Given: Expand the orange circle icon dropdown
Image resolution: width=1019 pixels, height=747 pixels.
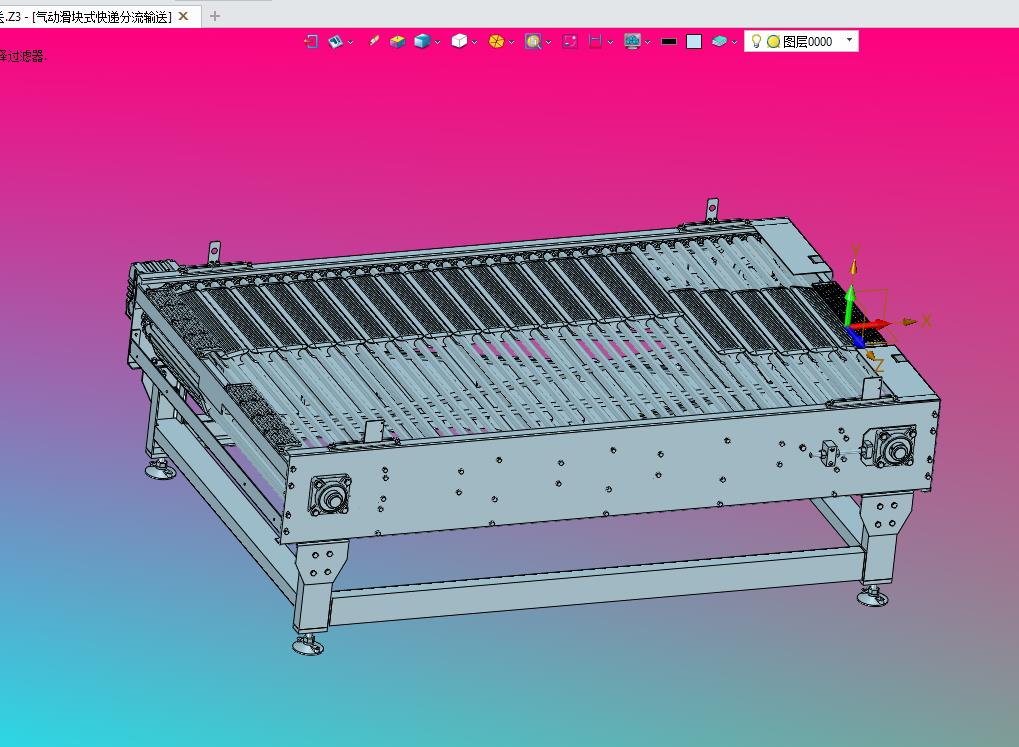Looking at the screenshot, I should point(511,42).
